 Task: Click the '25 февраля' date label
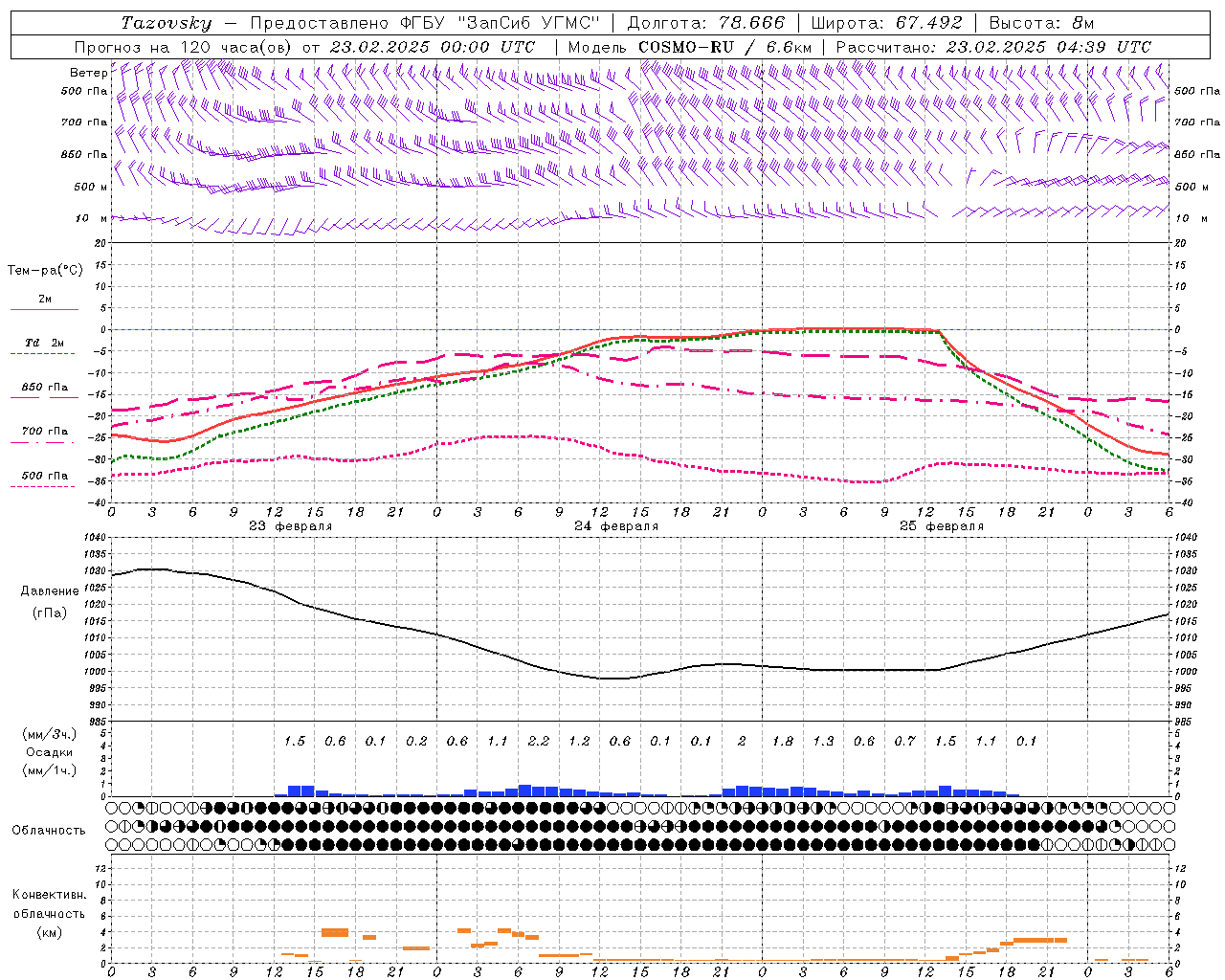pyautogui.click(x=942, y=526)
